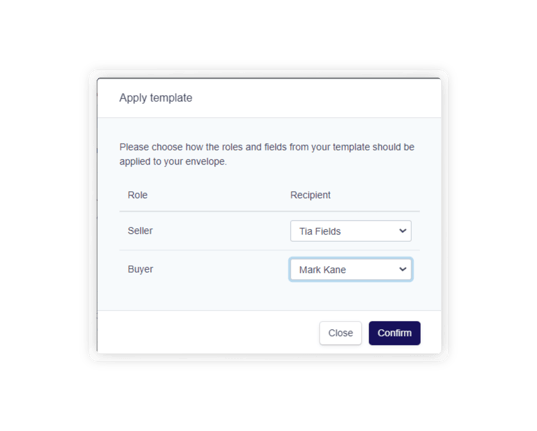Screen dimensions: 537x431
Task: Open the Seller recipient dropdown
Action: pyautogui.click(x=351, y=231)
